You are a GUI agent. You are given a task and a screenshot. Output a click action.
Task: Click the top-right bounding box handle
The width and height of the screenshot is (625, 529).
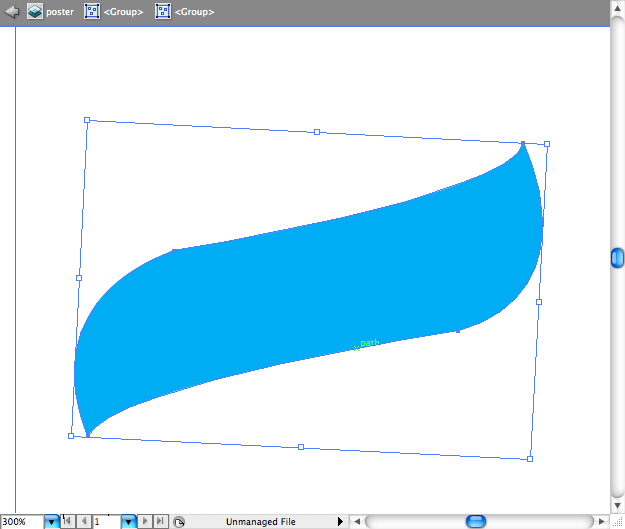547,144
